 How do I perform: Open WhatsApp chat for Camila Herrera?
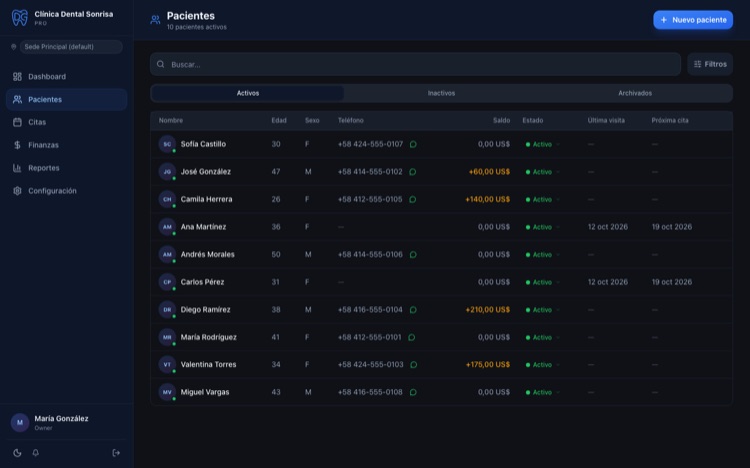tap(413, 200)
